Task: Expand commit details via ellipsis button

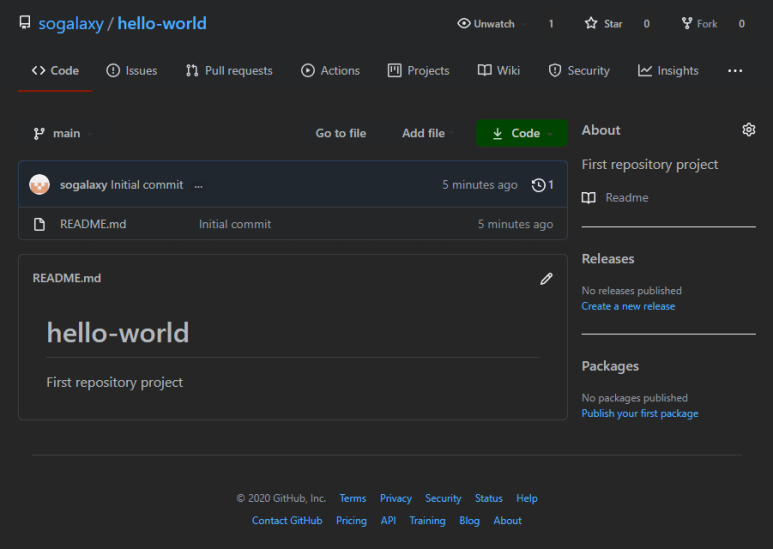Action: pos(199,186)
